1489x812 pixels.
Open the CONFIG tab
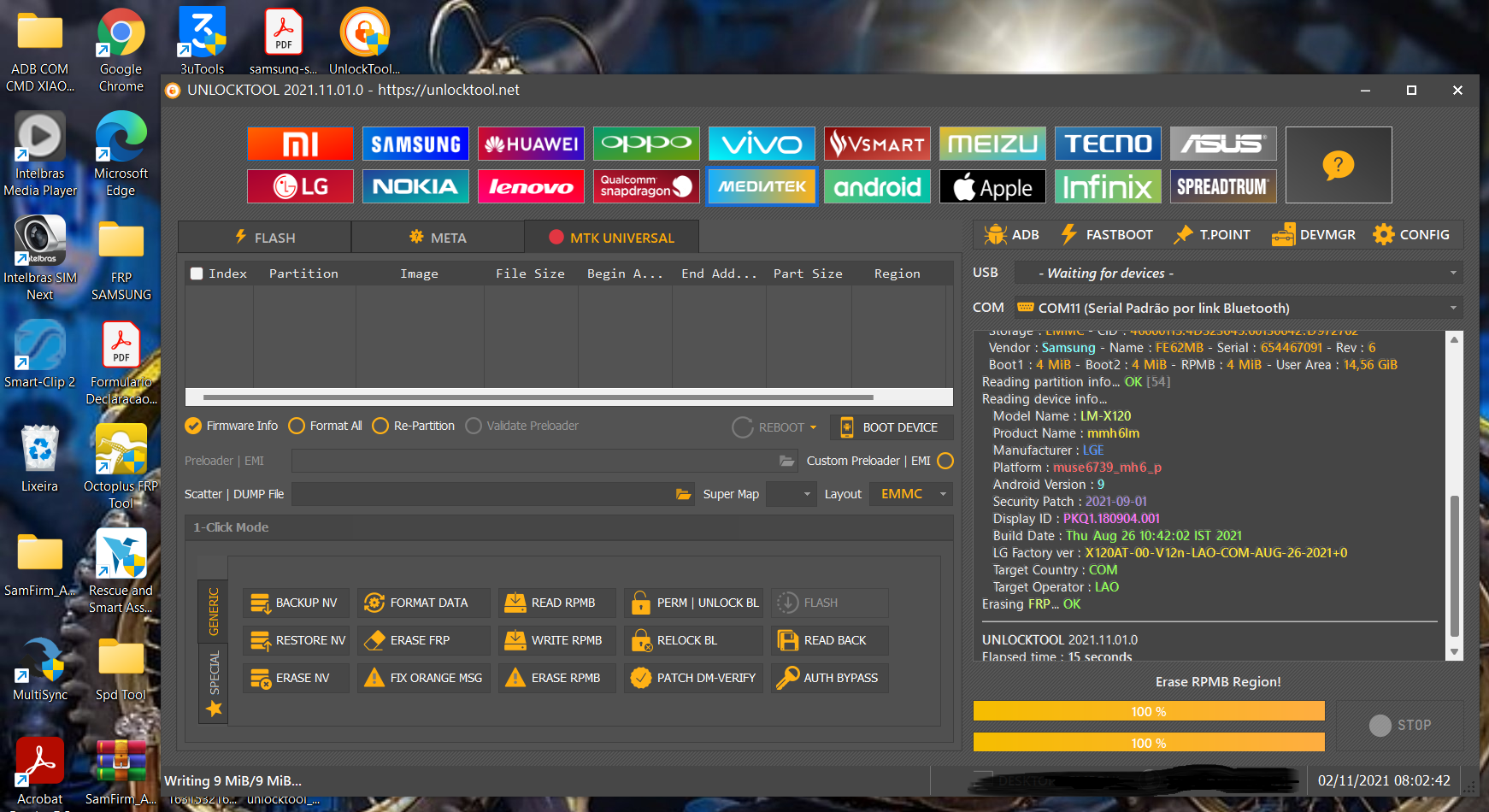point(1411,234)
